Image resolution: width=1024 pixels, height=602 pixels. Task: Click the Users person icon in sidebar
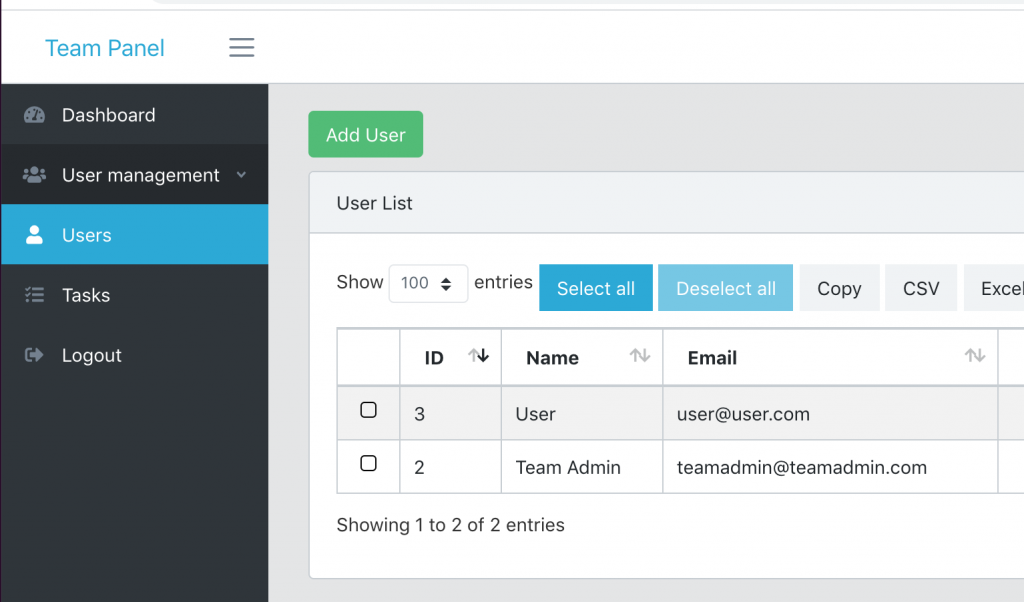click(x=35, y=235)
